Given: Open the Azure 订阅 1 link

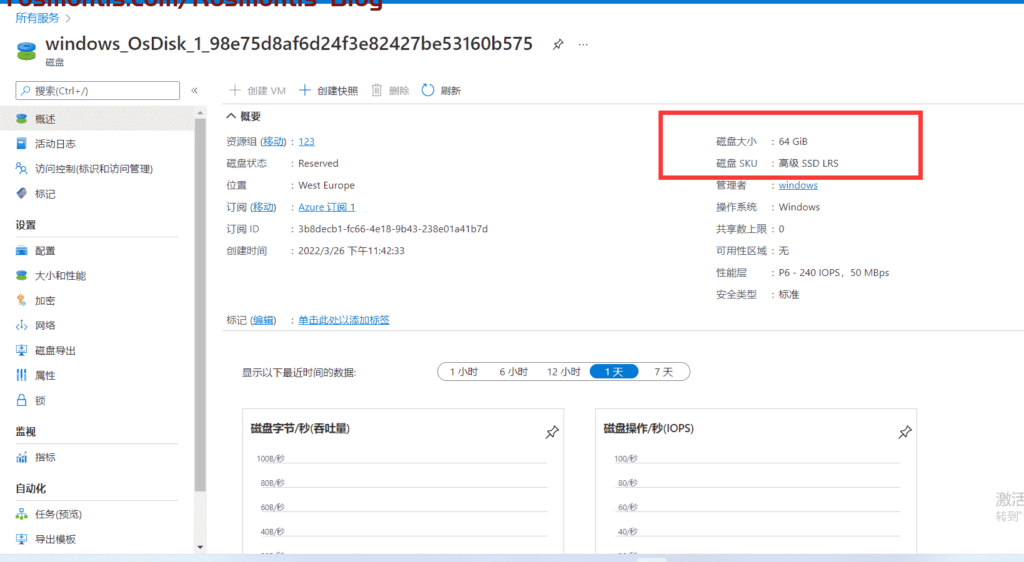Looking at the screenshot, I should pos(327,207).
